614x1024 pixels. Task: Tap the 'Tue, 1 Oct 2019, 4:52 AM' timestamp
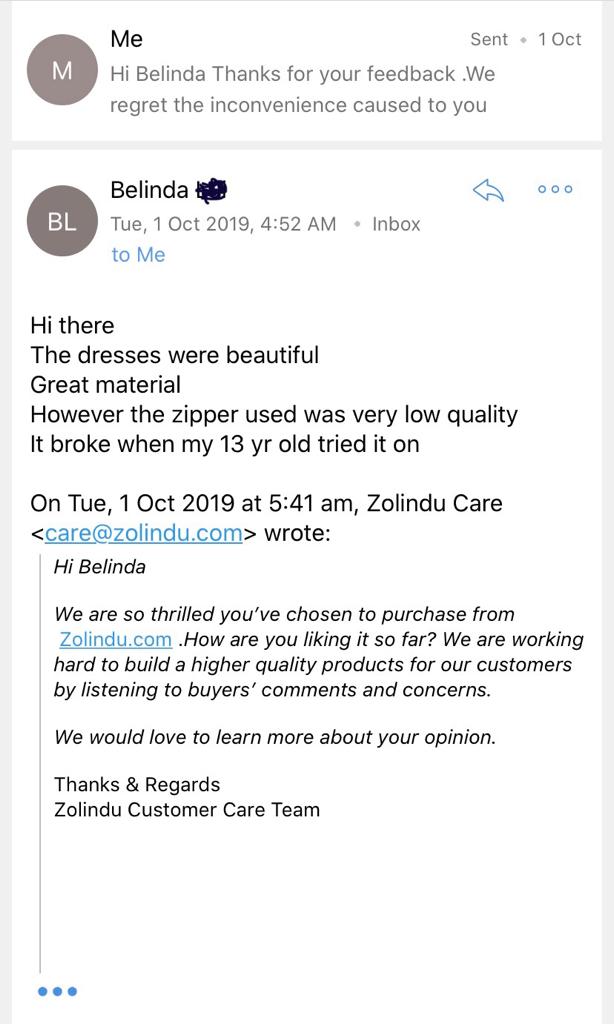pos(223,224)
